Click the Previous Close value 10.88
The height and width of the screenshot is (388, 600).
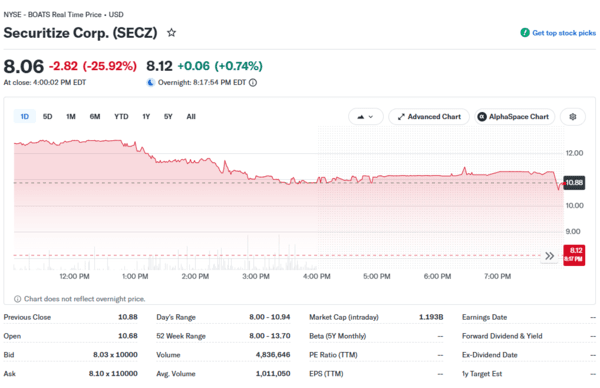tap(128, 317)
